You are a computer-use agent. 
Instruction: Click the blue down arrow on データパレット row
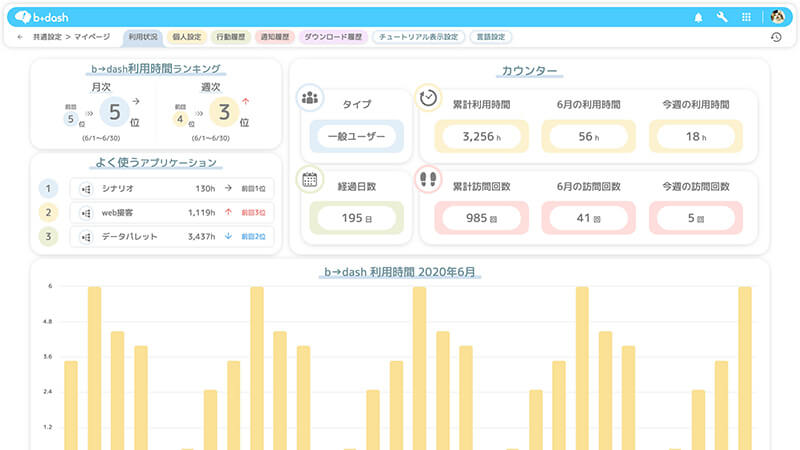228,236
